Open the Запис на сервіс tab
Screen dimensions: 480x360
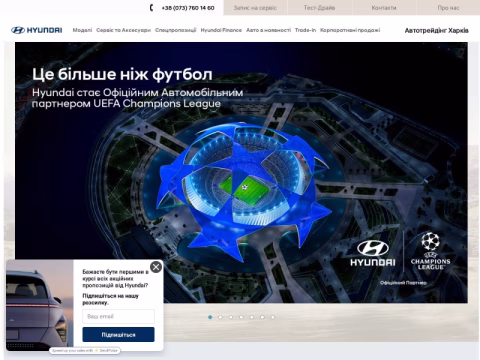click(x=255, y=8)
